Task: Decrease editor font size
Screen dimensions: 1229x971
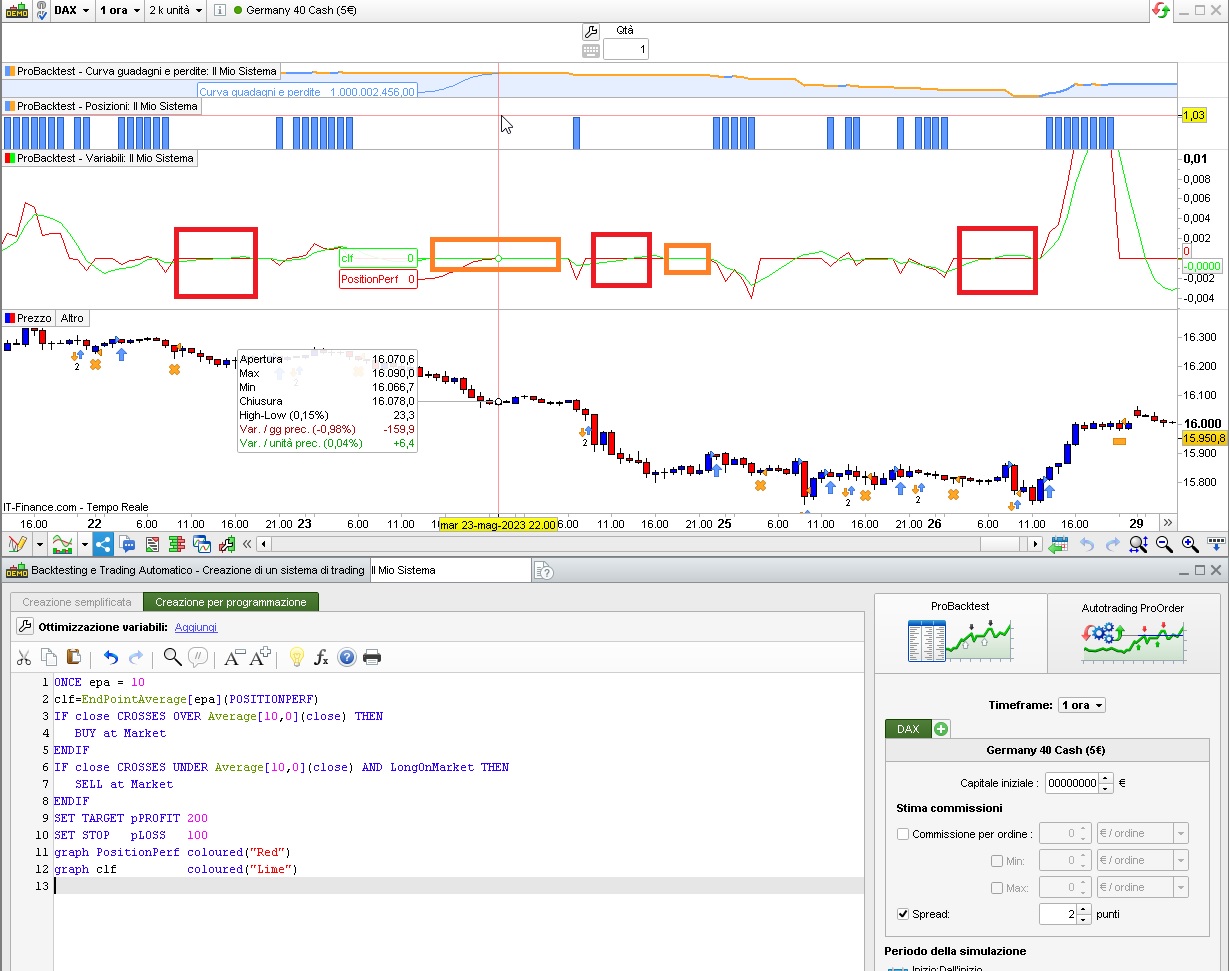Action: click(234, 657)
